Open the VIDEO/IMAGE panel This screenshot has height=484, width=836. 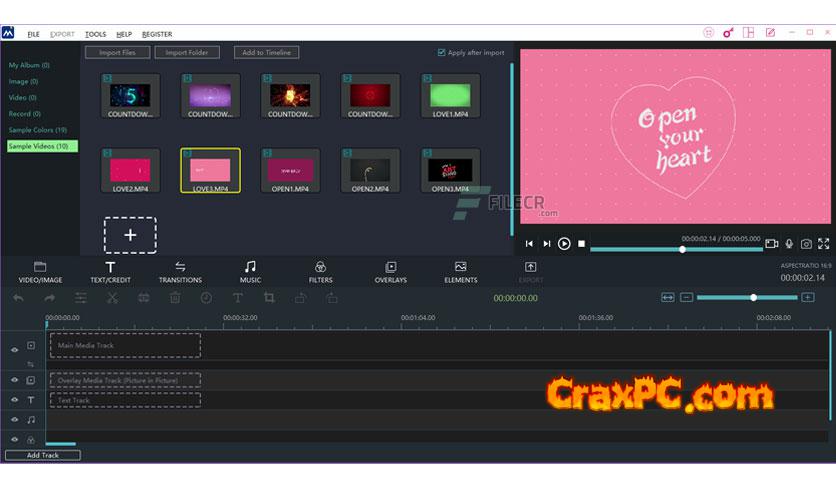(x=40, y=272)
